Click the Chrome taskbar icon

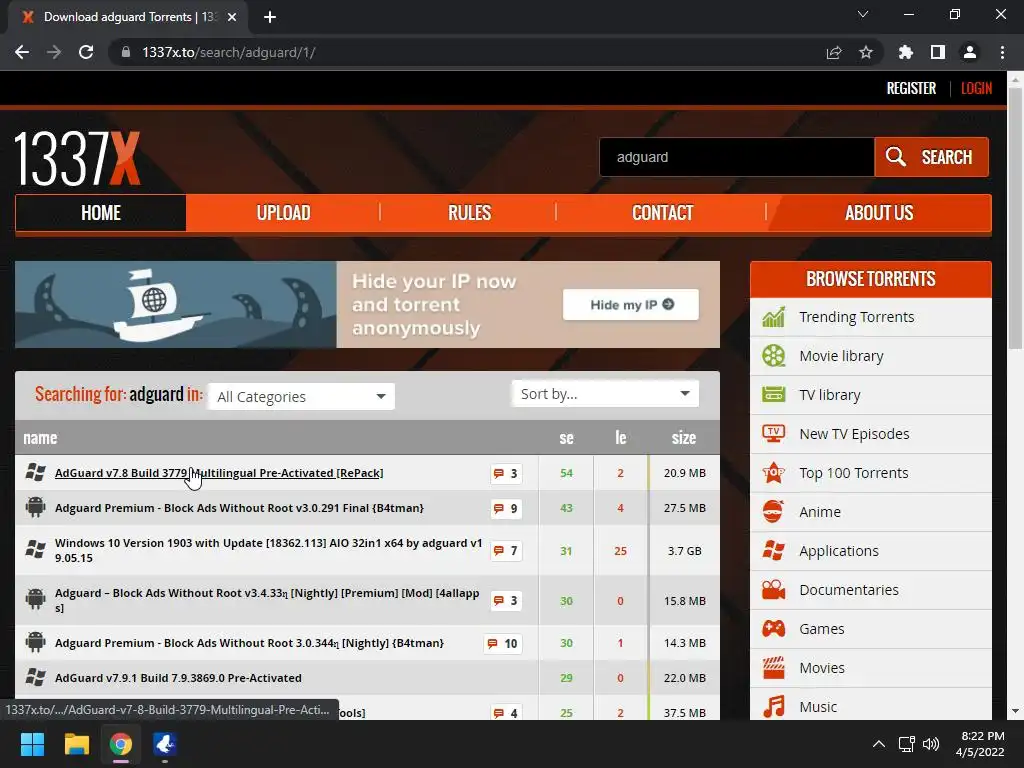point(120,744)
